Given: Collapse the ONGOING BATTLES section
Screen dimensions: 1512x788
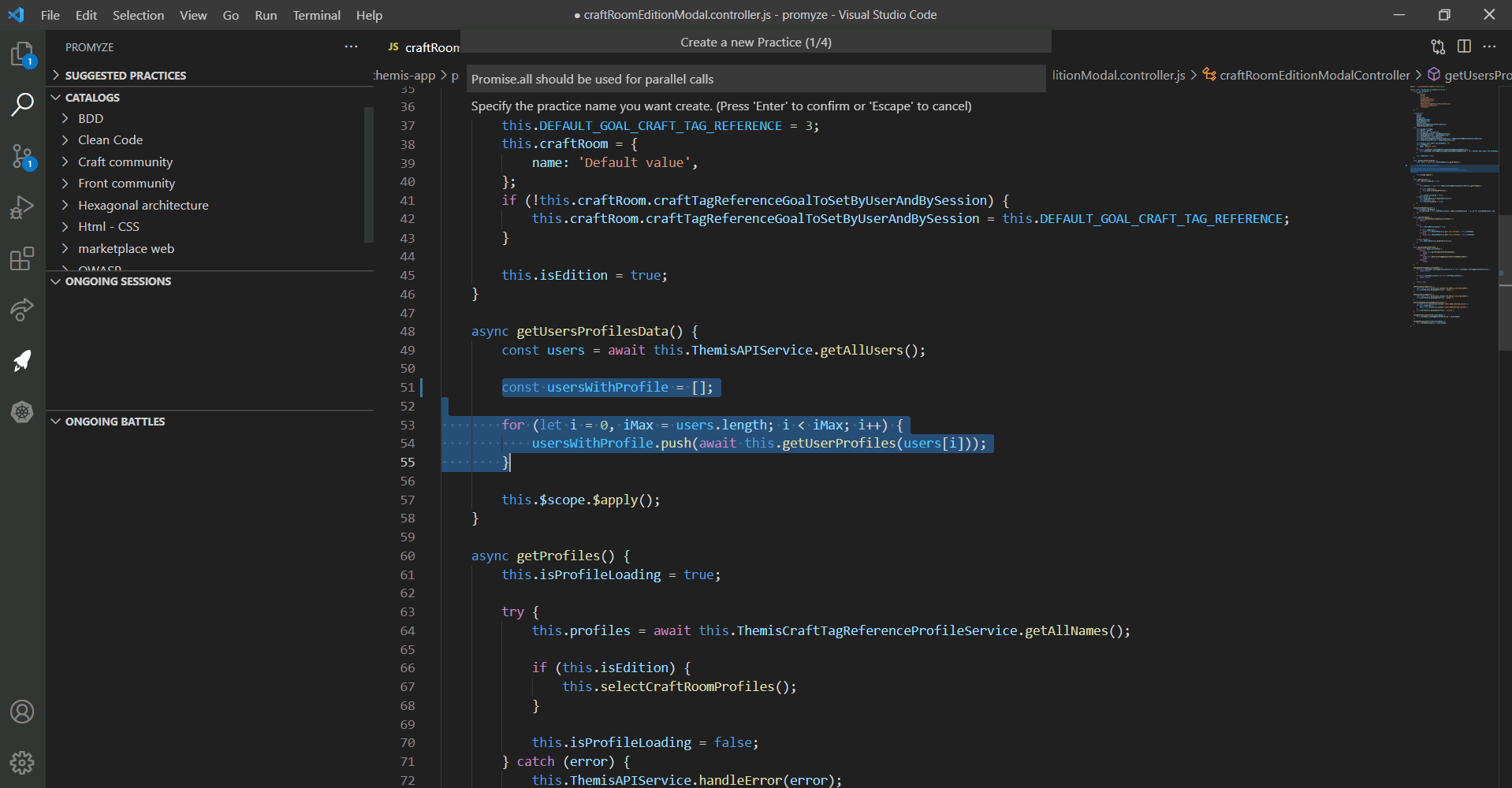Looking at the screenshot, I should tap(115, 422).
